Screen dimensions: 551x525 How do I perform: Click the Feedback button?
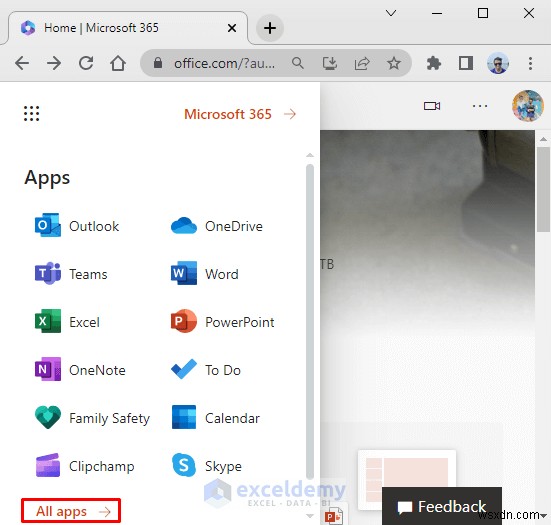[x=442, y=506]
